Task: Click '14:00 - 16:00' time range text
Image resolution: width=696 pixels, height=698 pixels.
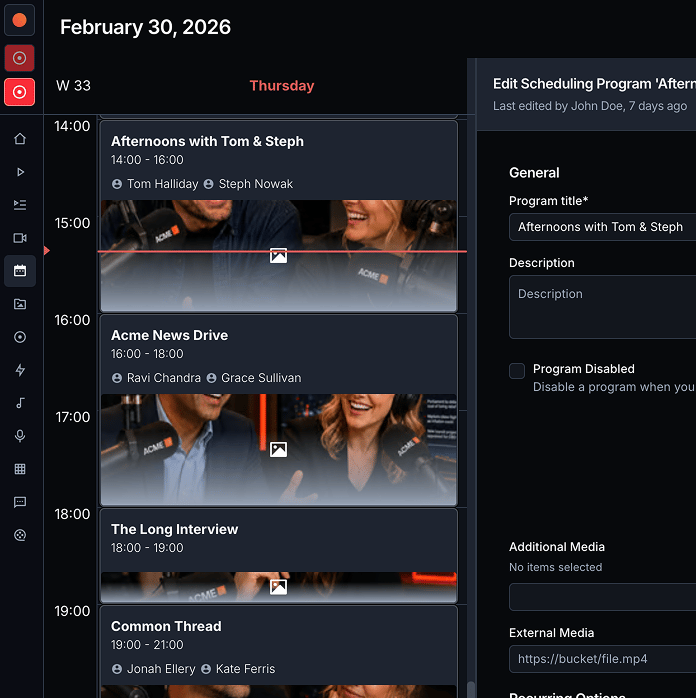Action: [x=147, y=160]
